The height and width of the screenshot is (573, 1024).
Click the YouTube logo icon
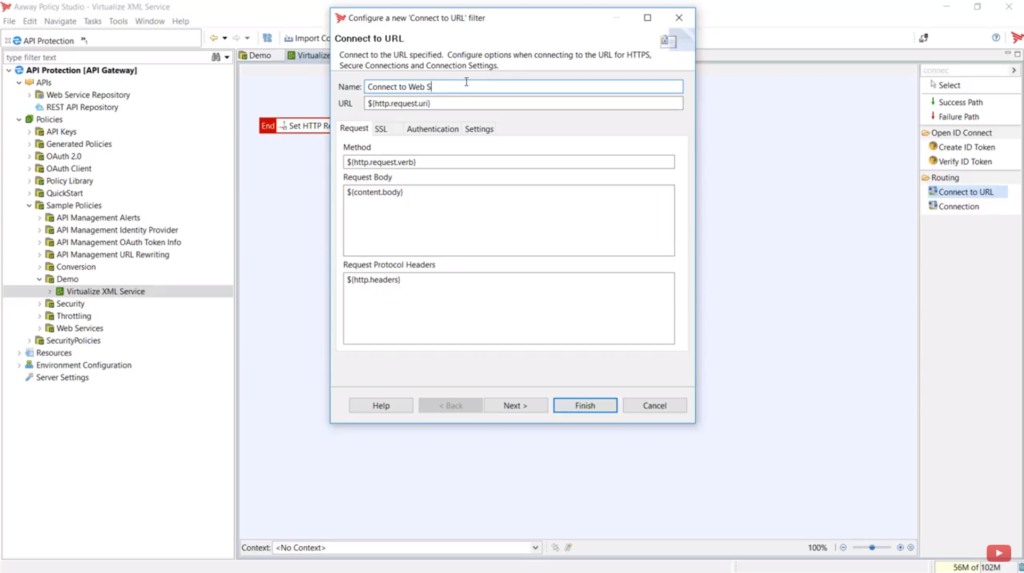tap(998, 553)
